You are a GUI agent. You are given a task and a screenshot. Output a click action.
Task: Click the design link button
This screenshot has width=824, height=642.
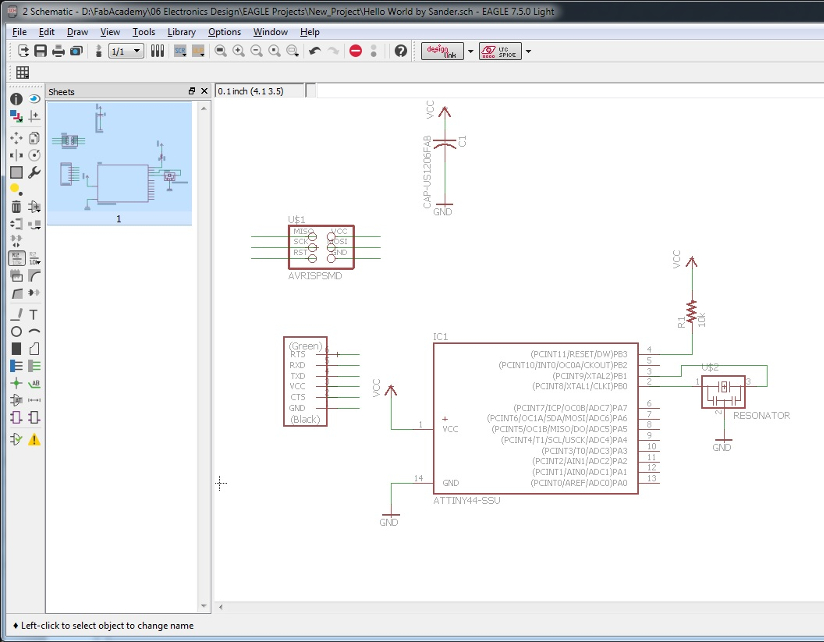coord(442,51)
